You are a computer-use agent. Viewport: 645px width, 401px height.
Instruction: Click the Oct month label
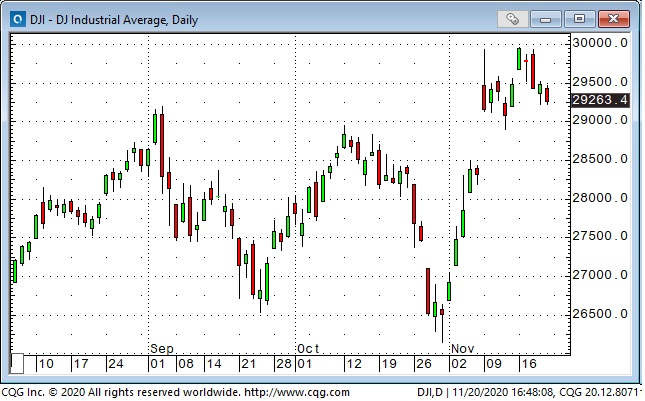pos(308,349)
